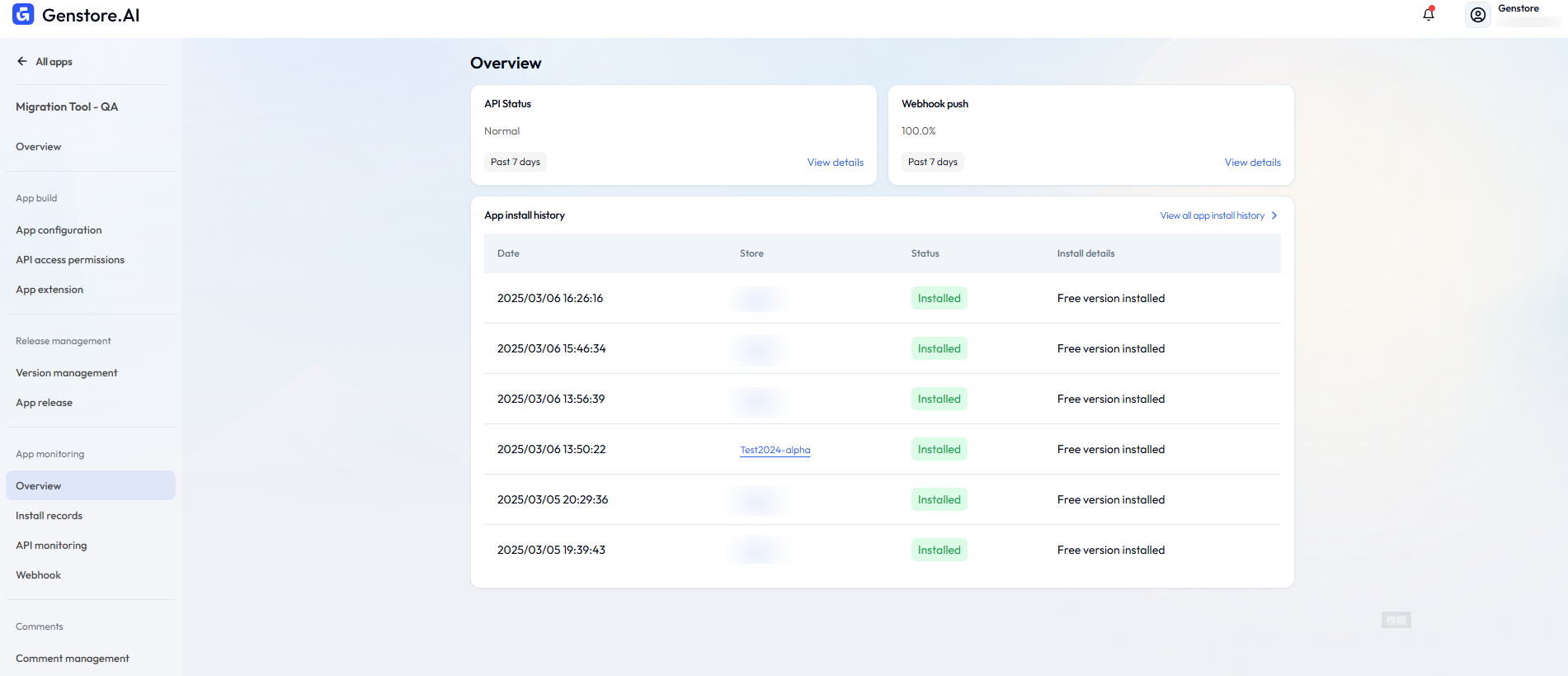Open App configuration page

tap(59, 230)
